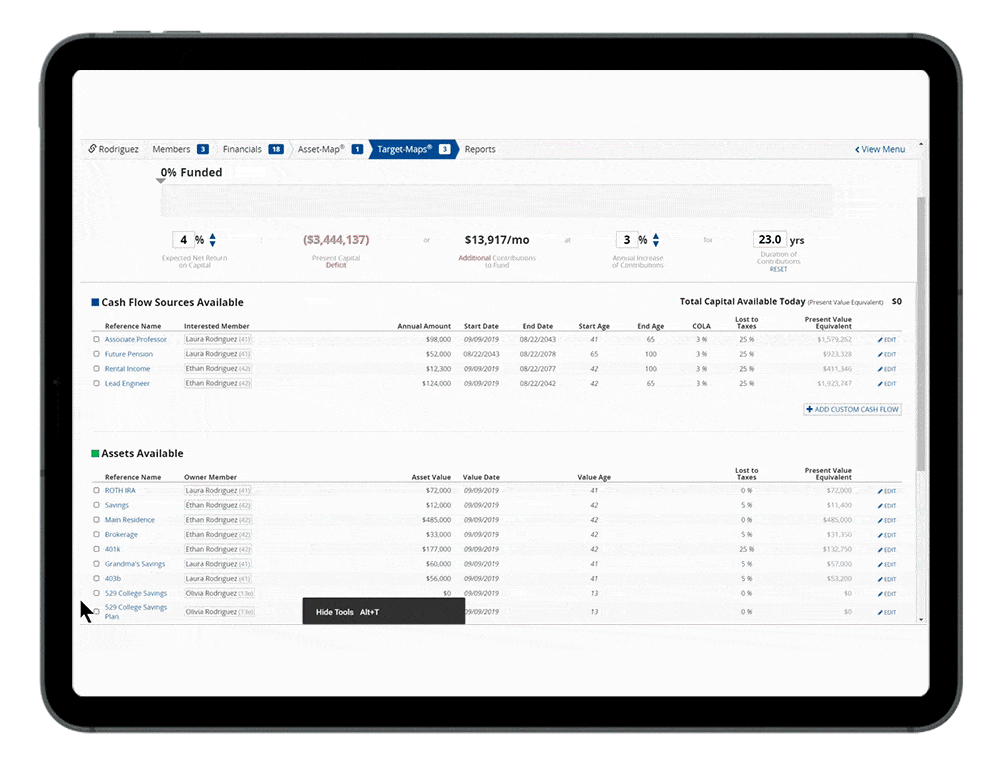The height and width of the screenshot is (776, 1000).
Task: Click the scroll up arrow of the scrollbar
Action: (921, 145)
